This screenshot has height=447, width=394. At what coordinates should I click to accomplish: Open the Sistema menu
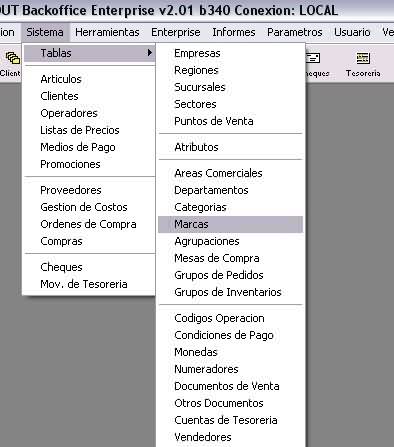pos(45,32)
